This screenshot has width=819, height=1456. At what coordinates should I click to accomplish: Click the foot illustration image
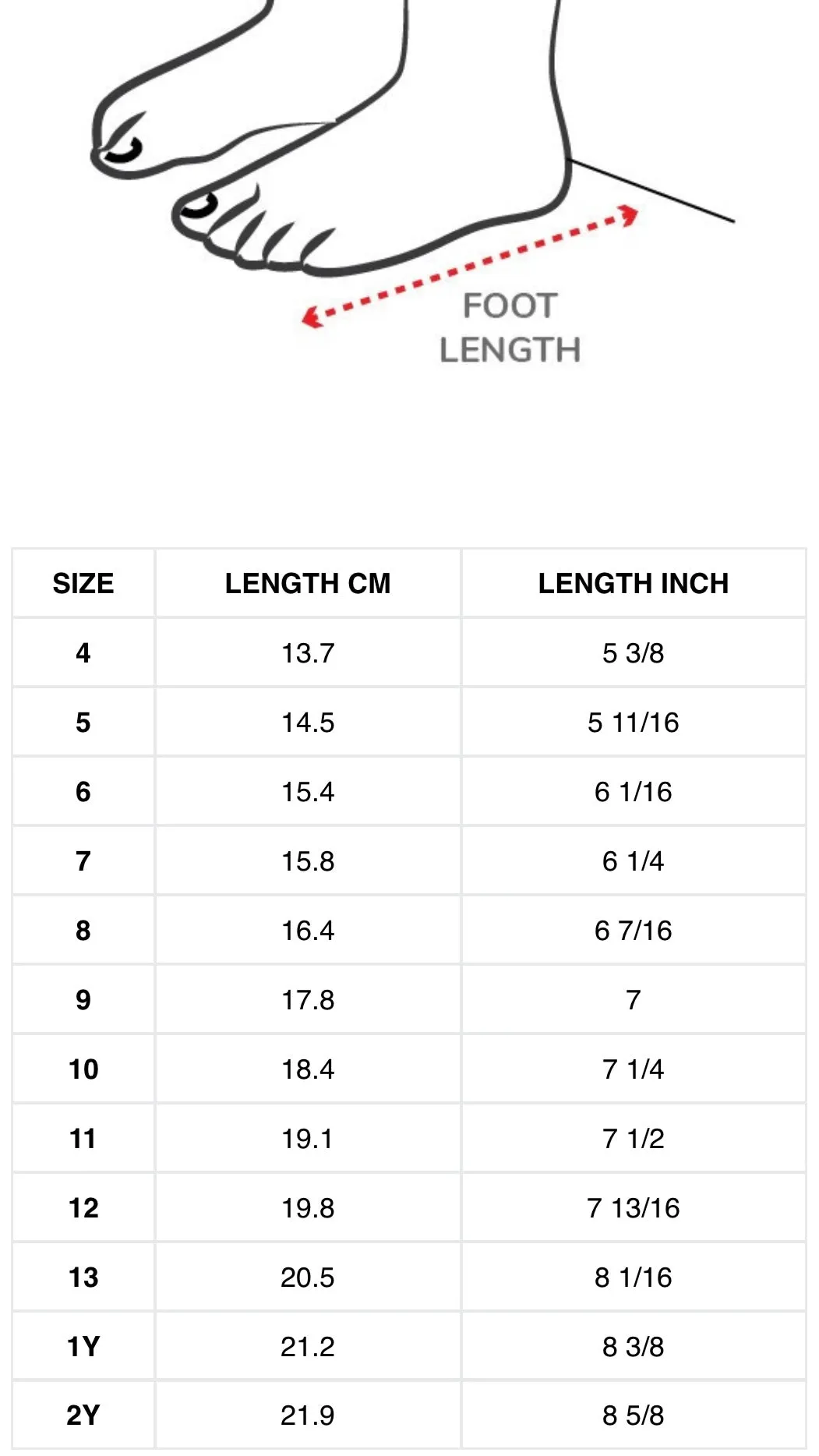tap(411, 183)
